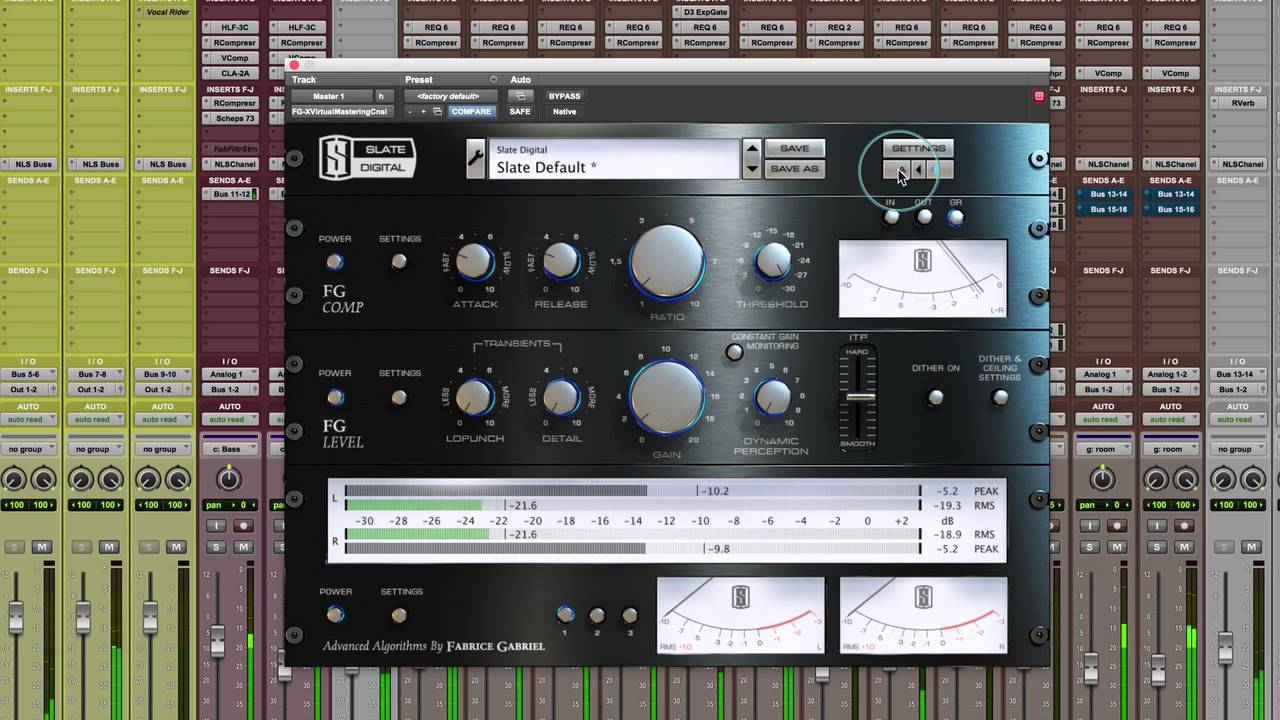Open the Auto plug-in automation enable icon
This screenshot has height=720, width=1280.
coord(521,96)
